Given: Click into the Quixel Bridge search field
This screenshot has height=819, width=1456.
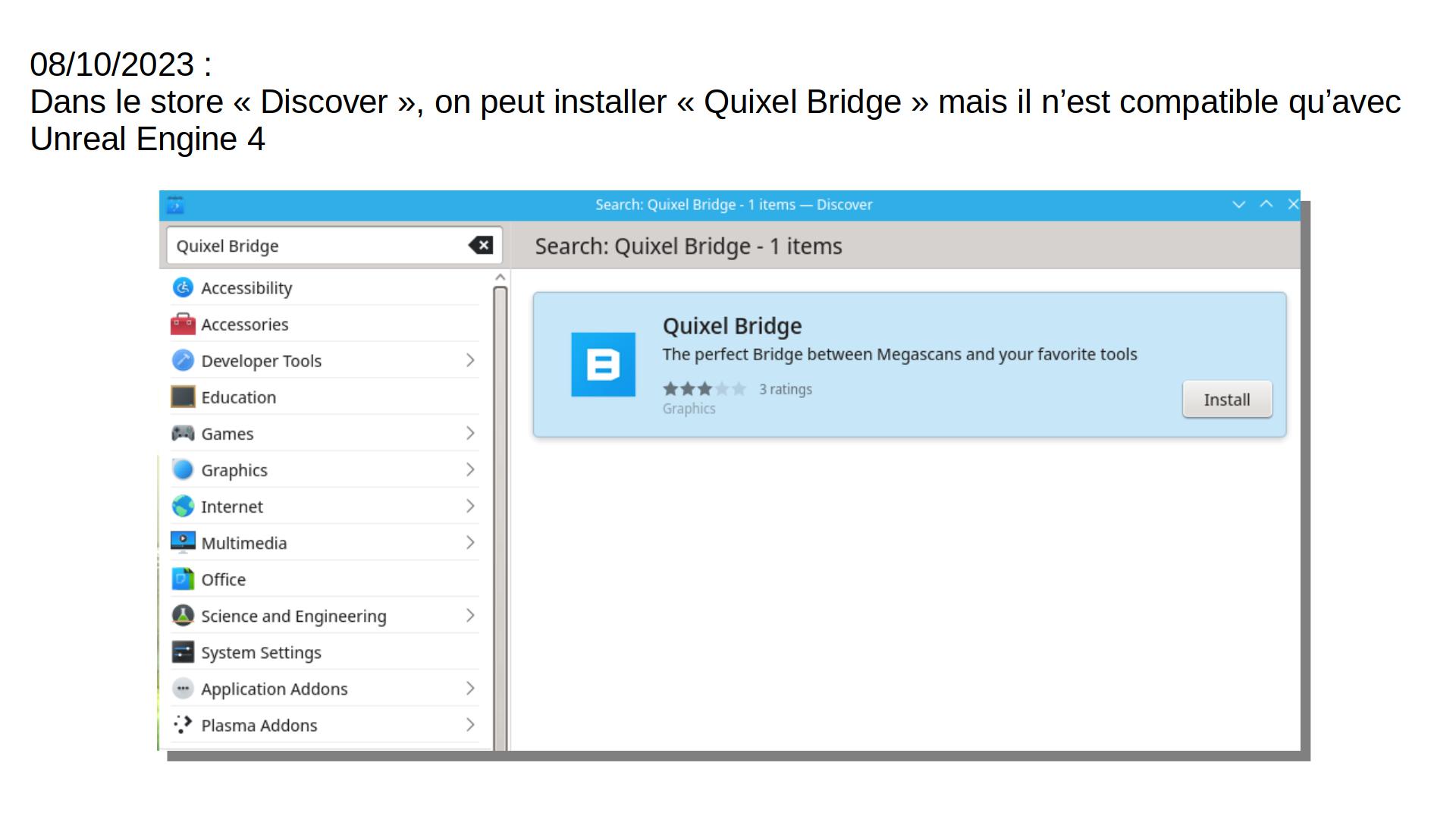Looking at the screenshot, I should (318, 246).
